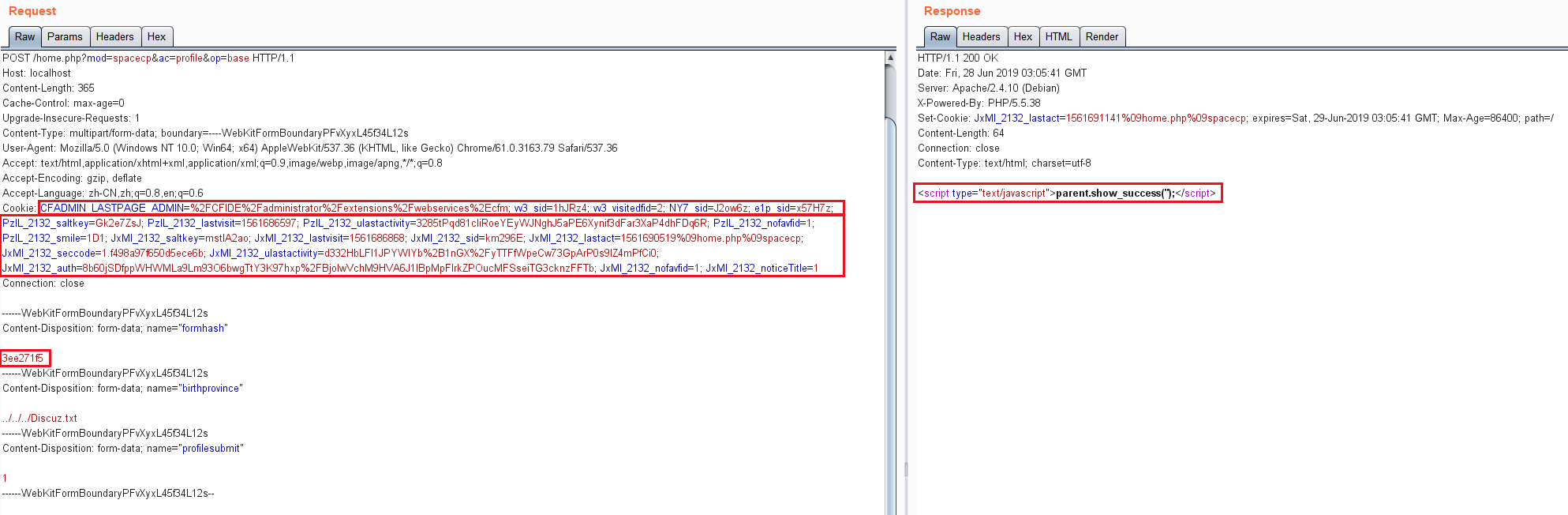Viewport: 1568px width, 515px height.
Task: Open the Response Hex tab
Action: 1024,36
